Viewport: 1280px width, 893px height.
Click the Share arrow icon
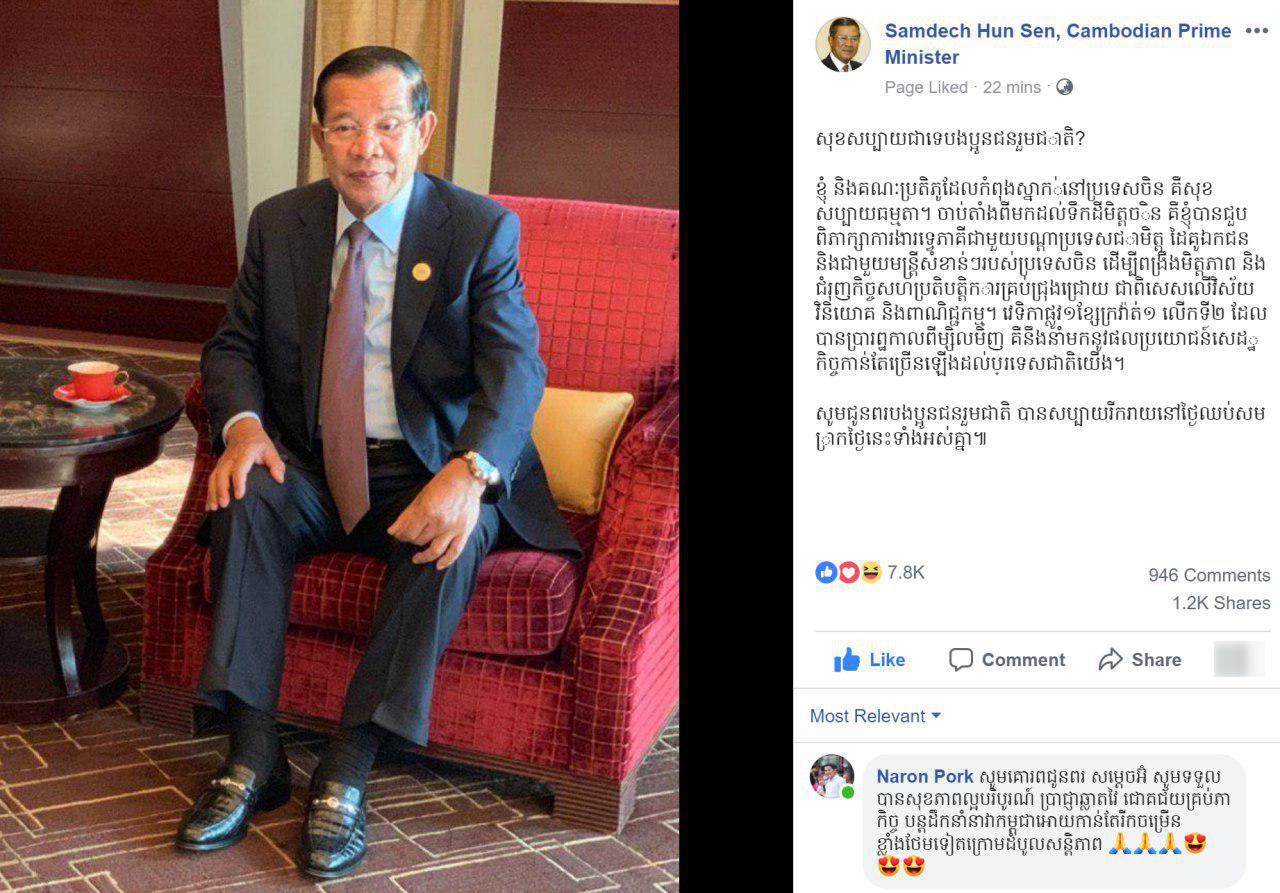tap(1110, 660)
